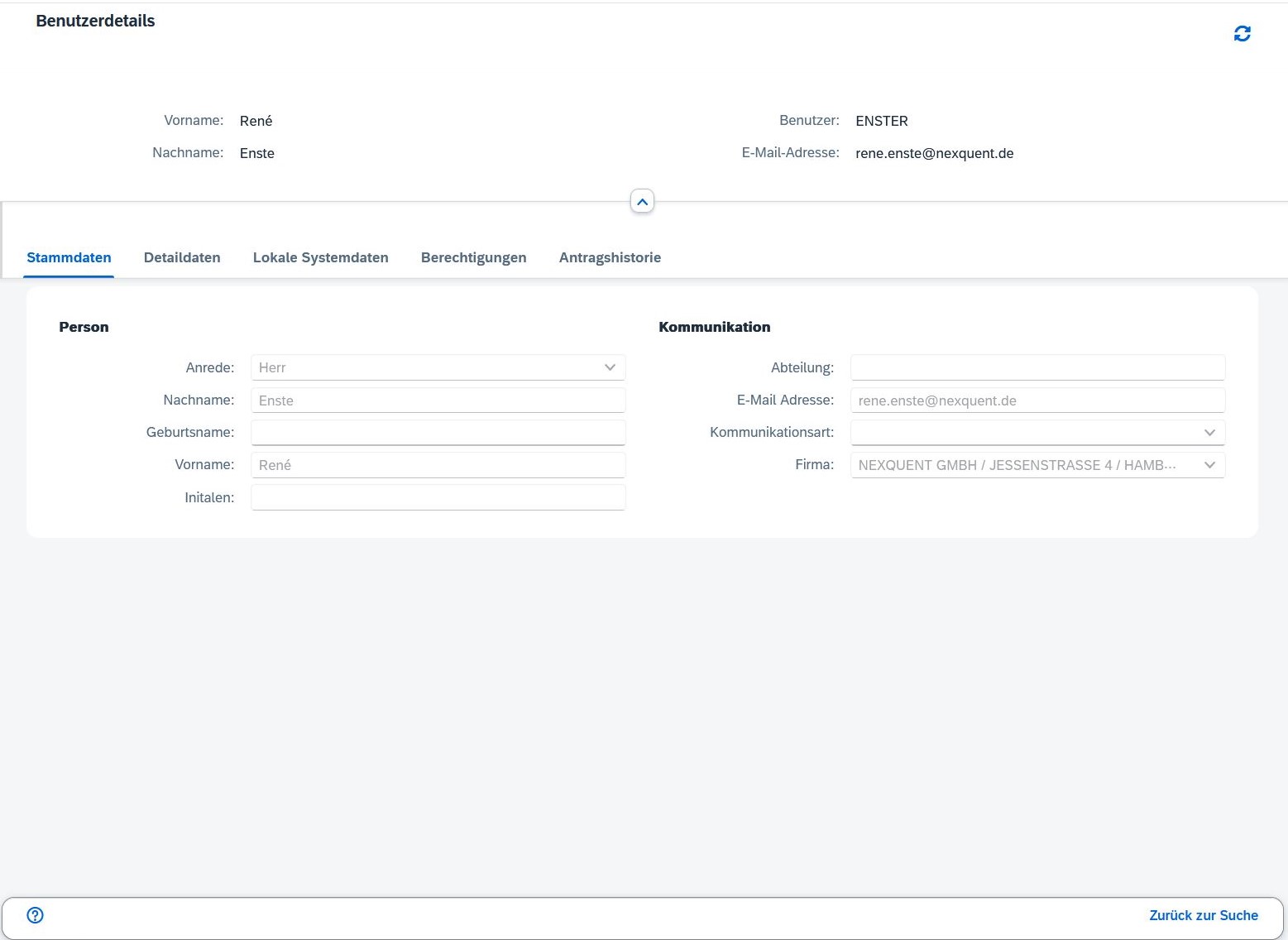View the Antragshistorie tab
This screenshot has width=1288, height=940.
click(x=610, y=257)
